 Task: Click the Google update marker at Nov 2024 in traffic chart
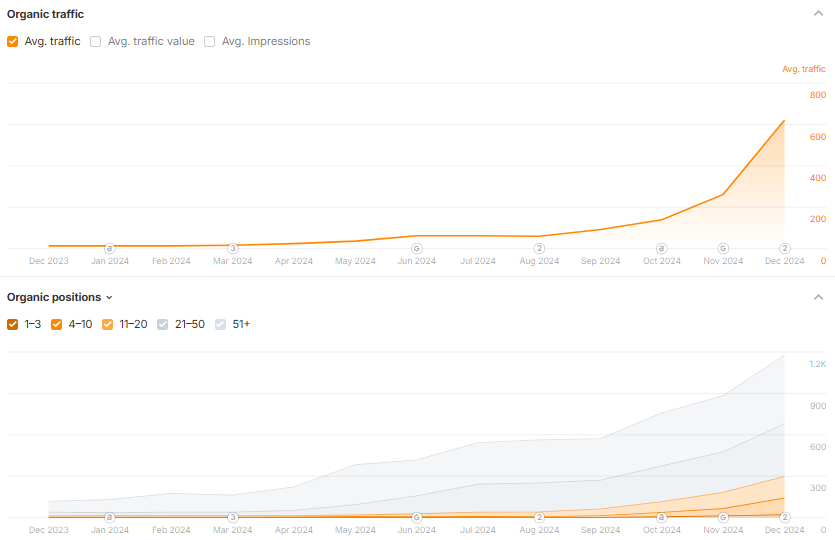point(723,248)
